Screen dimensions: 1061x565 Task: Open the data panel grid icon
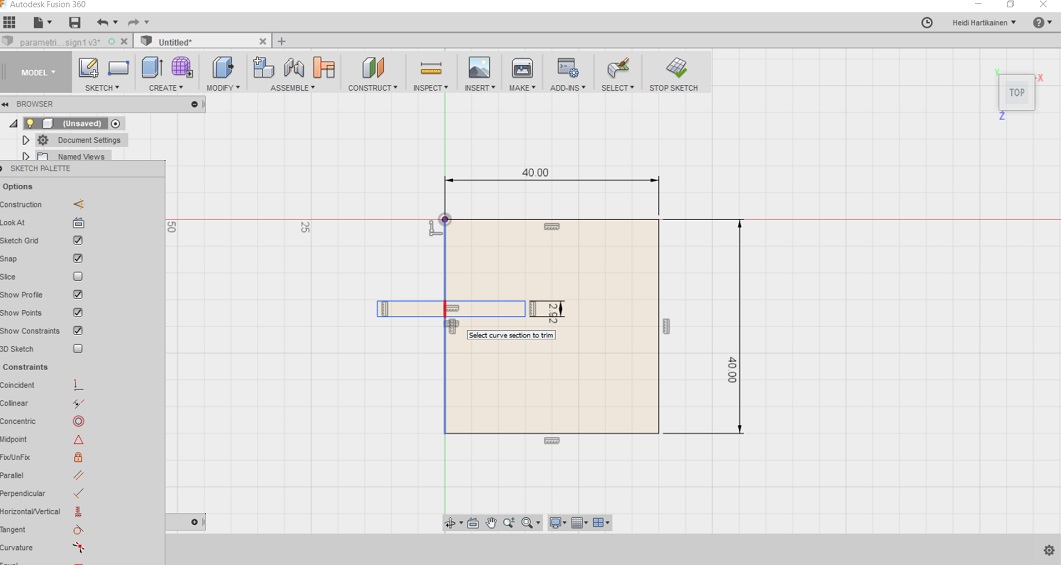pos(9,22)
